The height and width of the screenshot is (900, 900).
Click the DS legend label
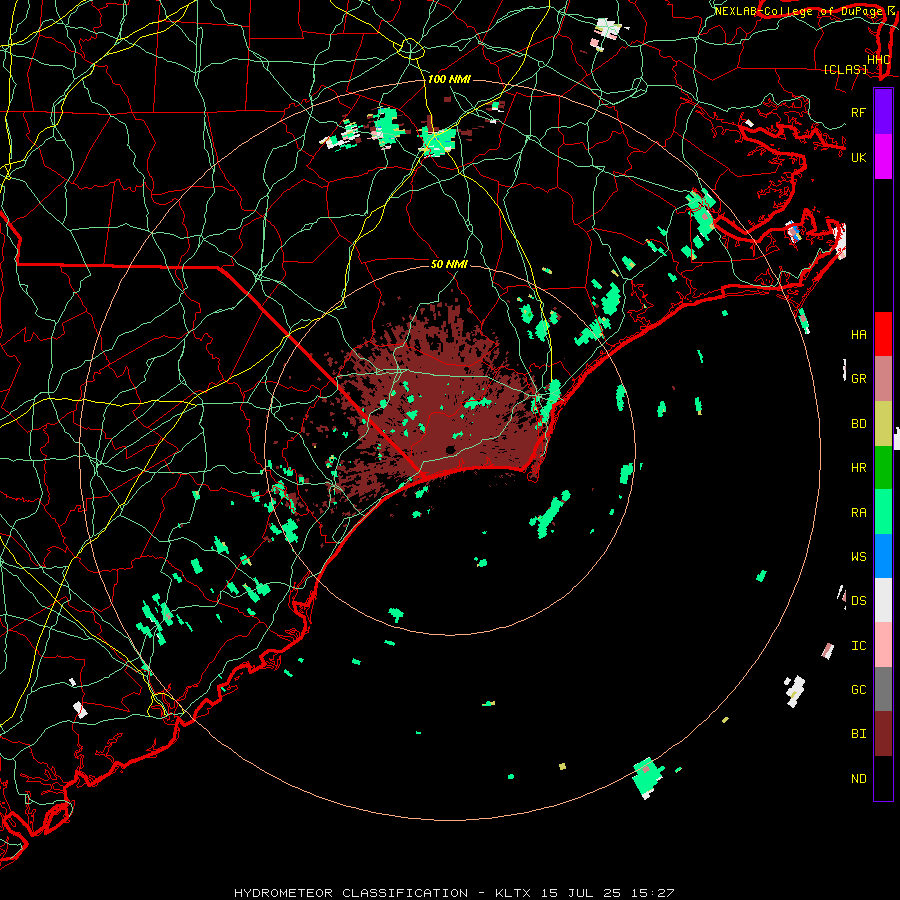tap(859, 601)
